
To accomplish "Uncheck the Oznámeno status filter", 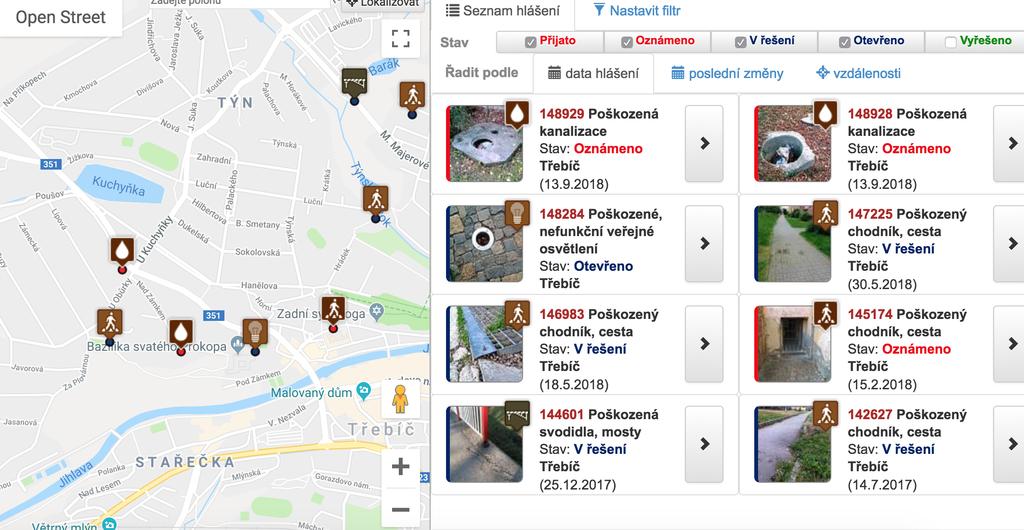I will pos(627,42).
